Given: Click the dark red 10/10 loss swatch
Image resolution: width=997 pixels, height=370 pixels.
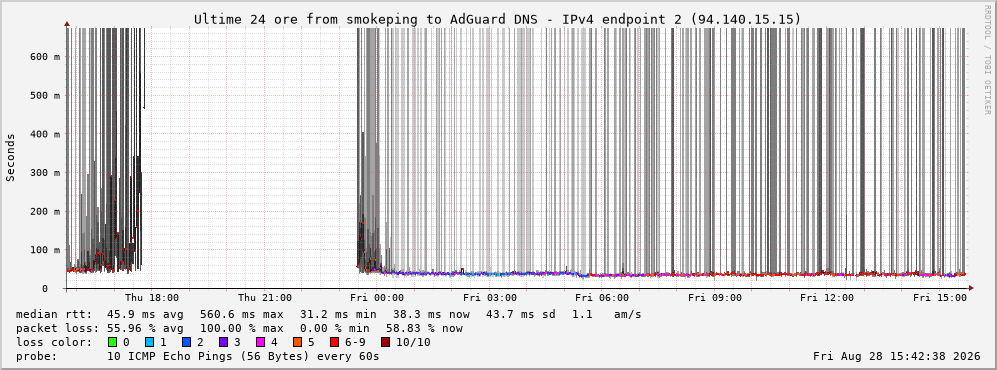Looking at the screenshot, I should [386, 343].
